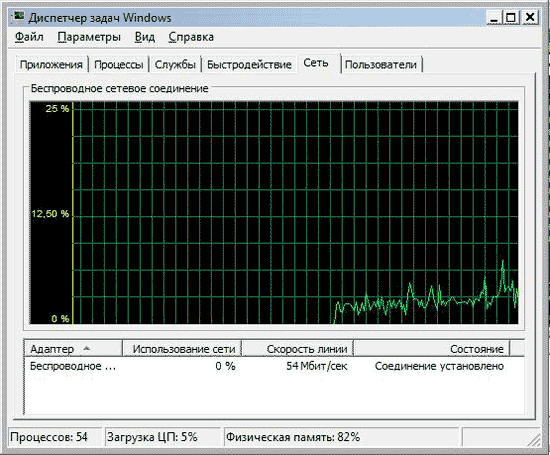Switch to the Приложения tab
550x455 pixels.
click(x=51, y=65)
